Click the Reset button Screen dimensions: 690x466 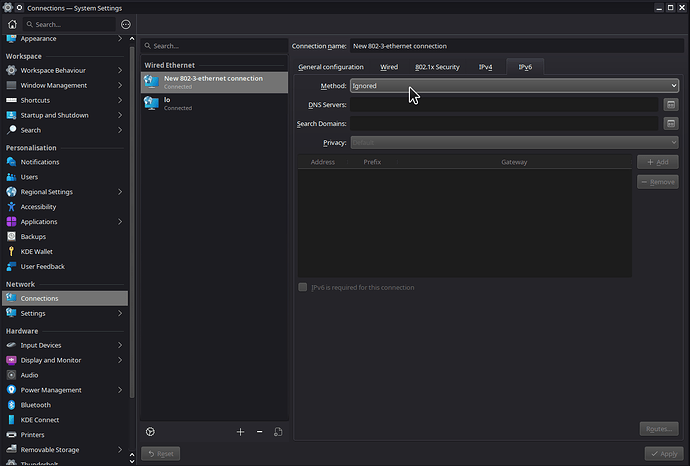(x=161, y=454)
